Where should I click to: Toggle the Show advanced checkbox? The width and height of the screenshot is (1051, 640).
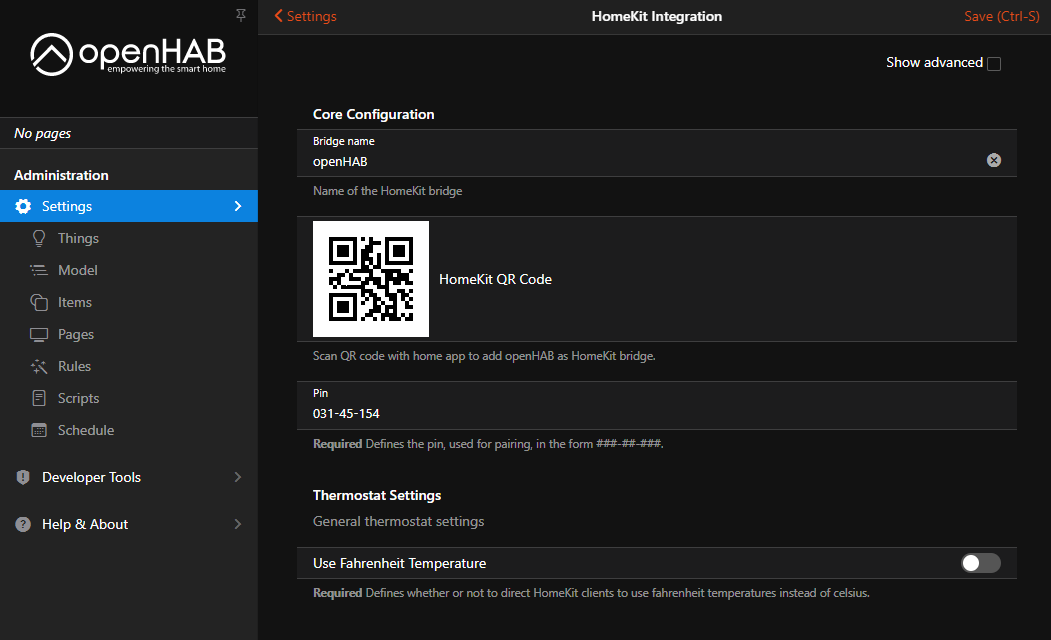[x=994, y=63]
